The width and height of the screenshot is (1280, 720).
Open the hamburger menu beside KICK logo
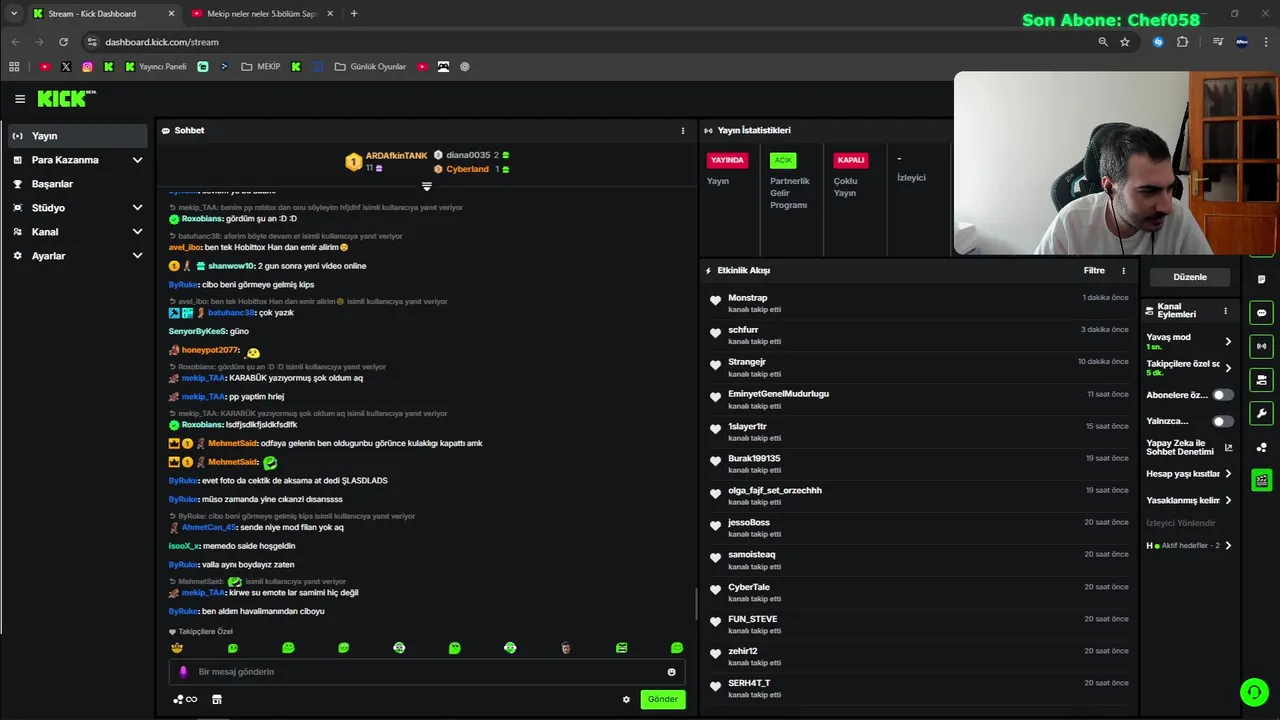tap(20, 99)
